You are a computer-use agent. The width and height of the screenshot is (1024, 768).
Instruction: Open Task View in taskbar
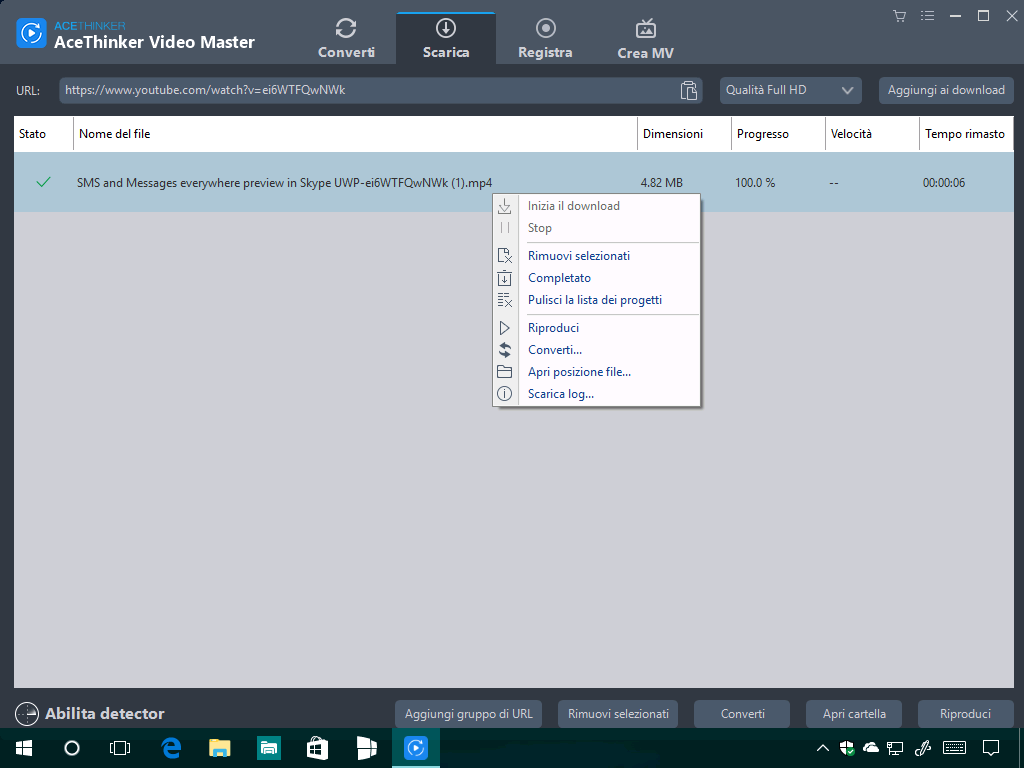(120, 748)
